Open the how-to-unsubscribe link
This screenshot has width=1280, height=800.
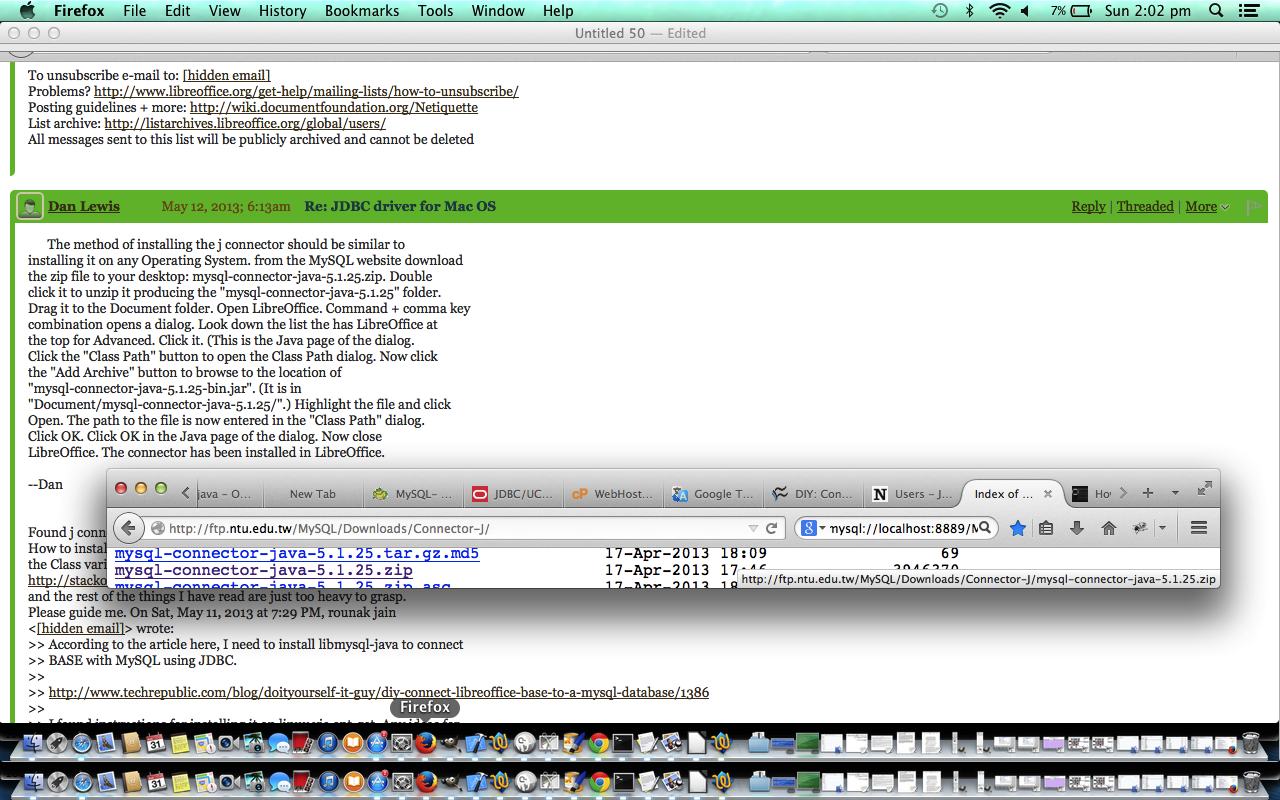click(x=306, y=91)
